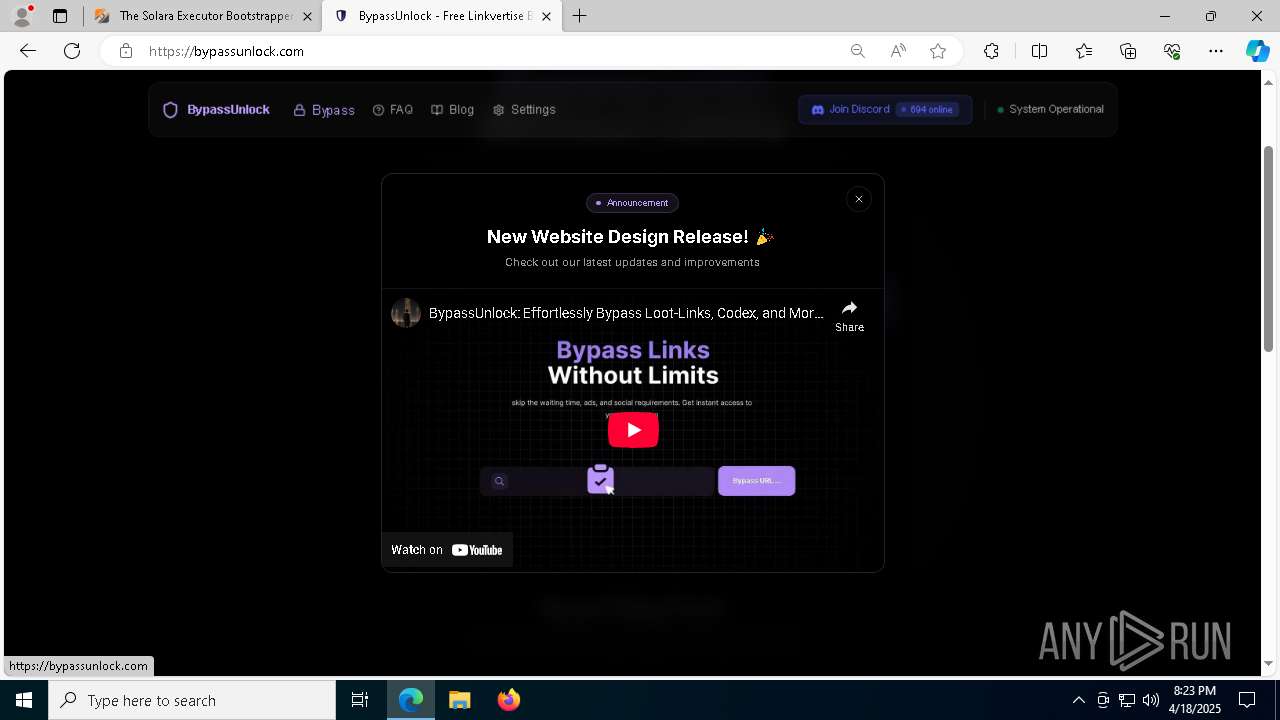
Task: Click the System Operational status text
Action: coord(1056,109)
